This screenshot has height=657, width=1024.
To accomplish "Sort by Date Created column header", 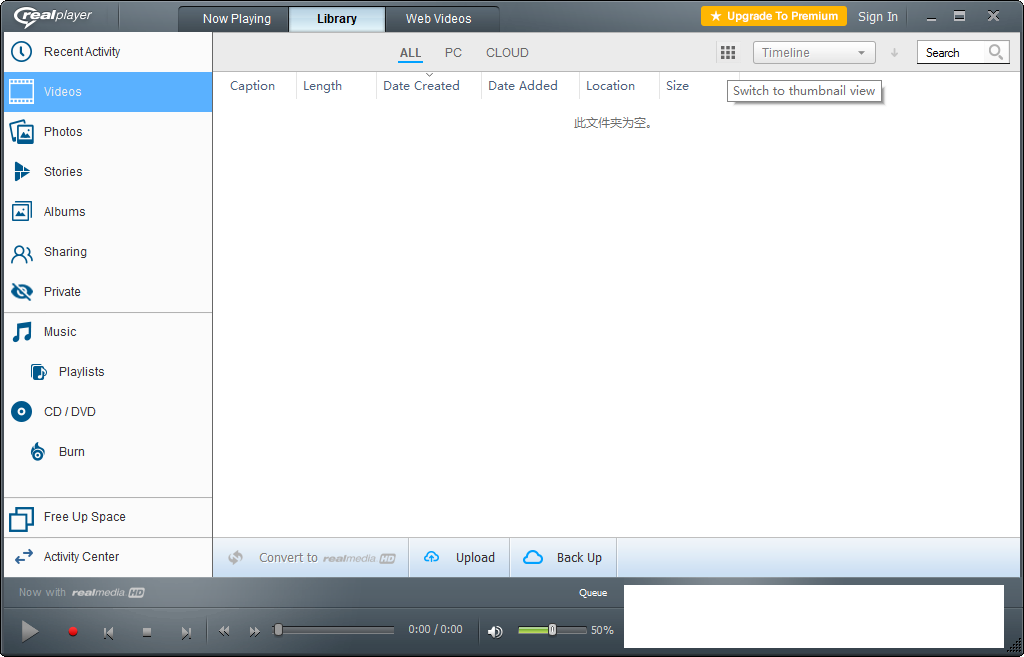I will (421, 86).
